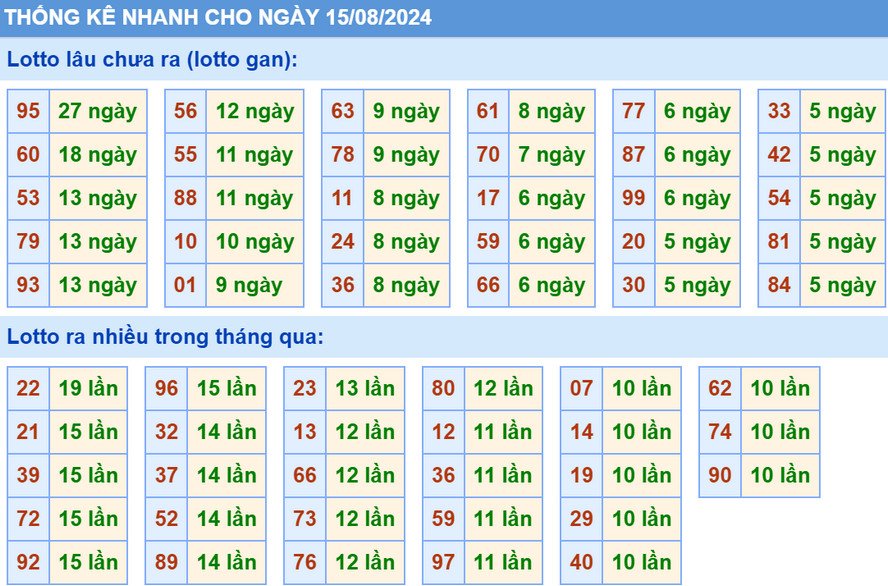Click lotto number 56 cell
The image size is (888, 586).
[185, 111]
